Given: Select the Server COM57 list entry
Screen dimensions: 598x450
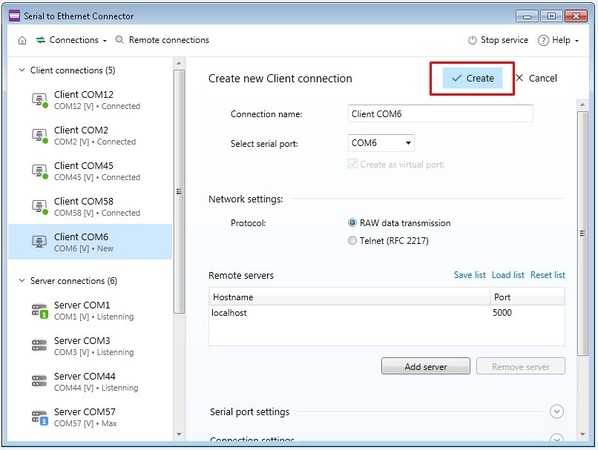Looking at the screenshot, I should pos(90,417).
